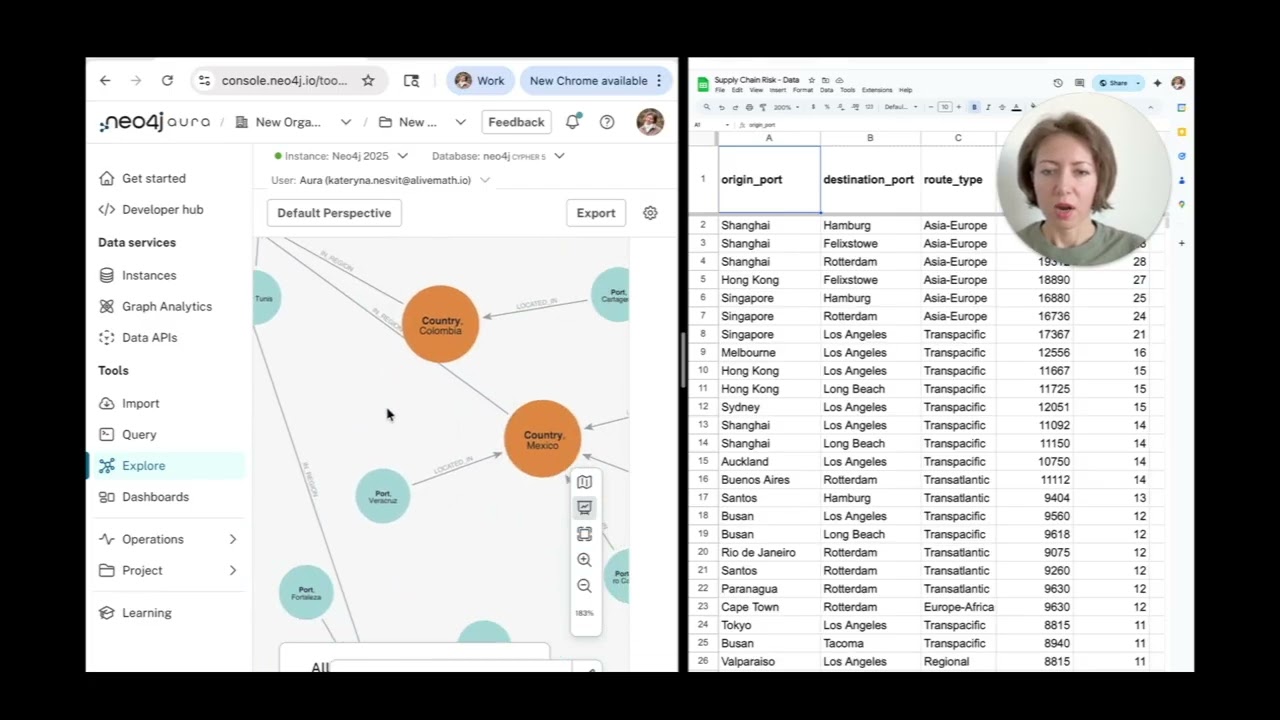The image size is (1280, 720).
Task: Search the menus in Sheets toolbar
Action: click(x=707, y=107)
